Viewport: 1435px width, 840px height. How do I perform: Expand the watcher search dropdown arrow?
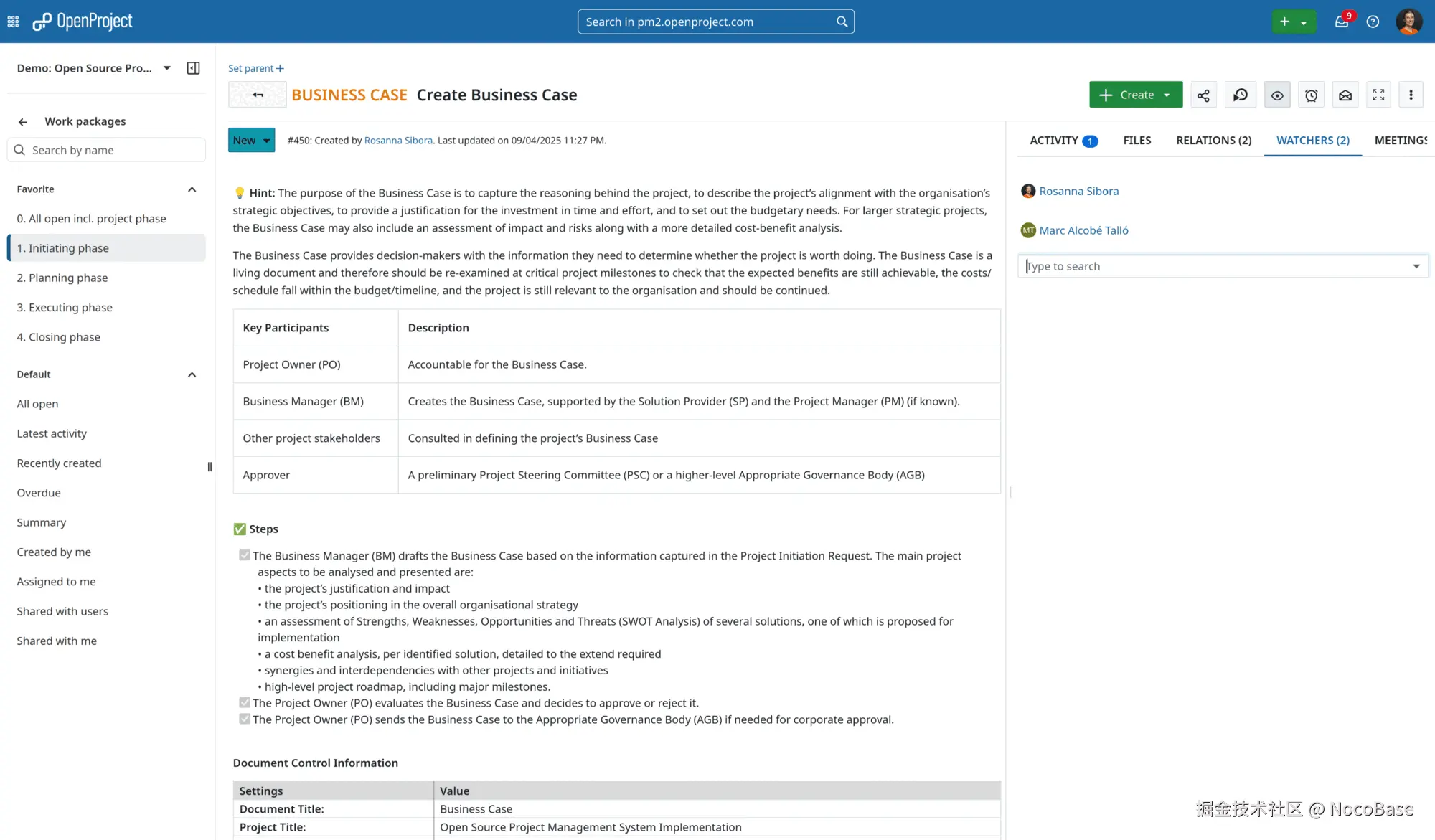pyautogui.click(x=1416, y=266)
